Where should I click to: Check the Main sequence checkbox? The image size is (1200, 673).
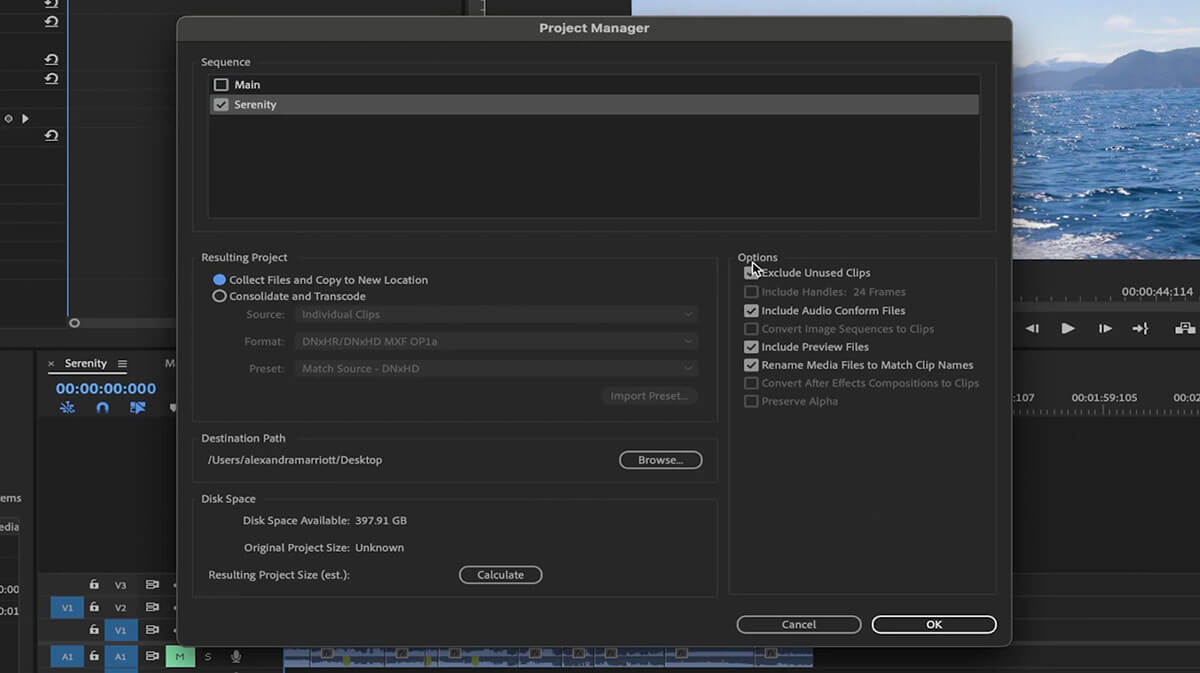coord(221,84)
